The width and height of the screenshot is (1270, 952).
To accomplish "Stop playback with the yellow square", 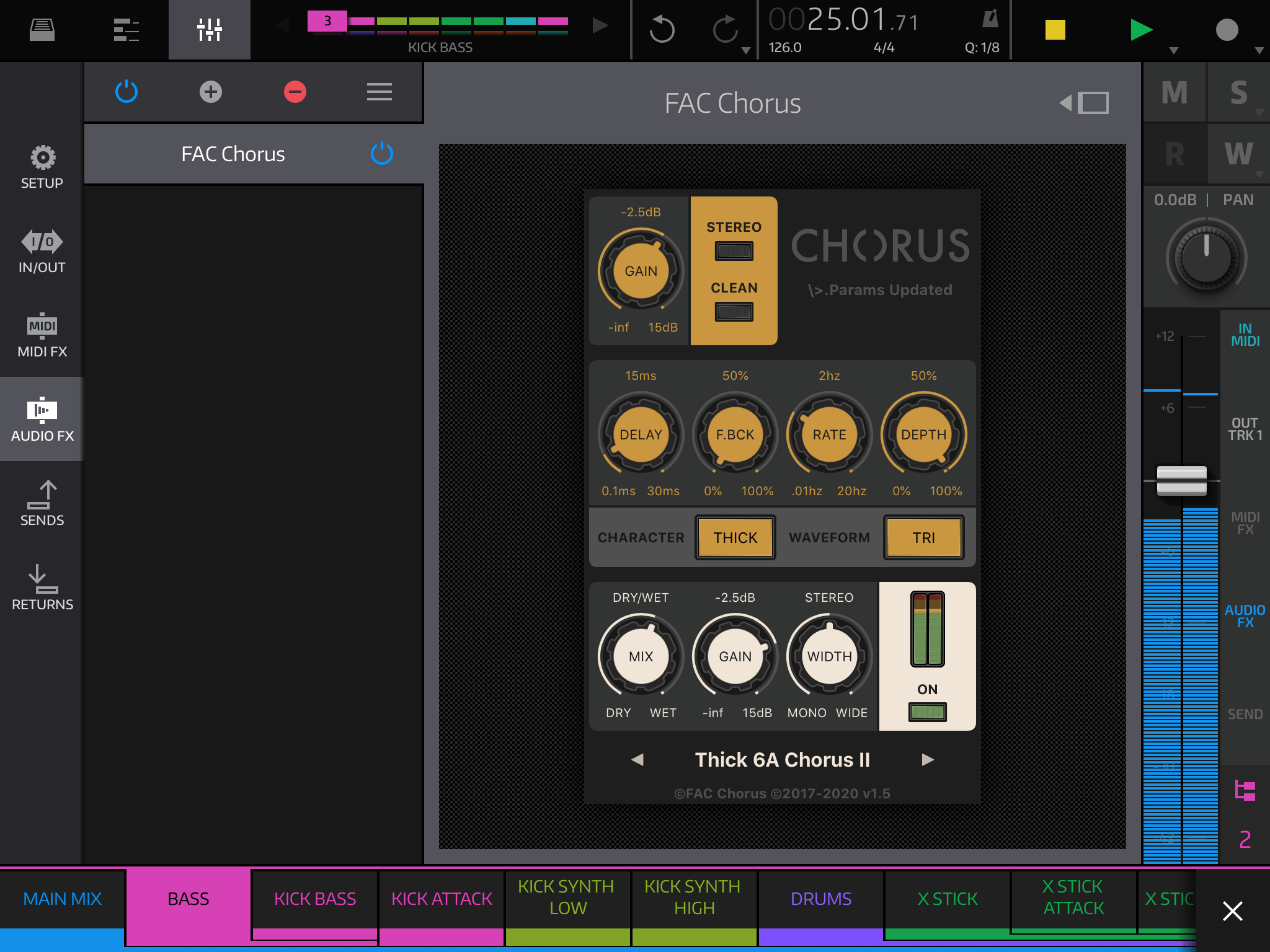I will [x=1055, y=29].
